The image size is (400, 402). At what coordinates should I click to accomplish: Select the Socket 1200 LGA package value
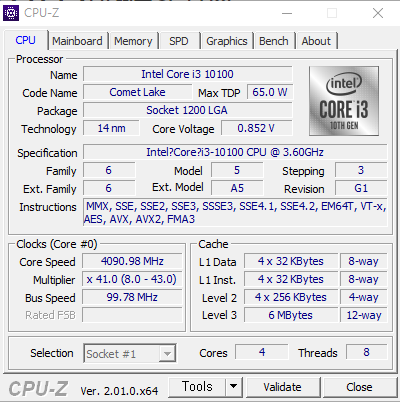pos(188,110)
